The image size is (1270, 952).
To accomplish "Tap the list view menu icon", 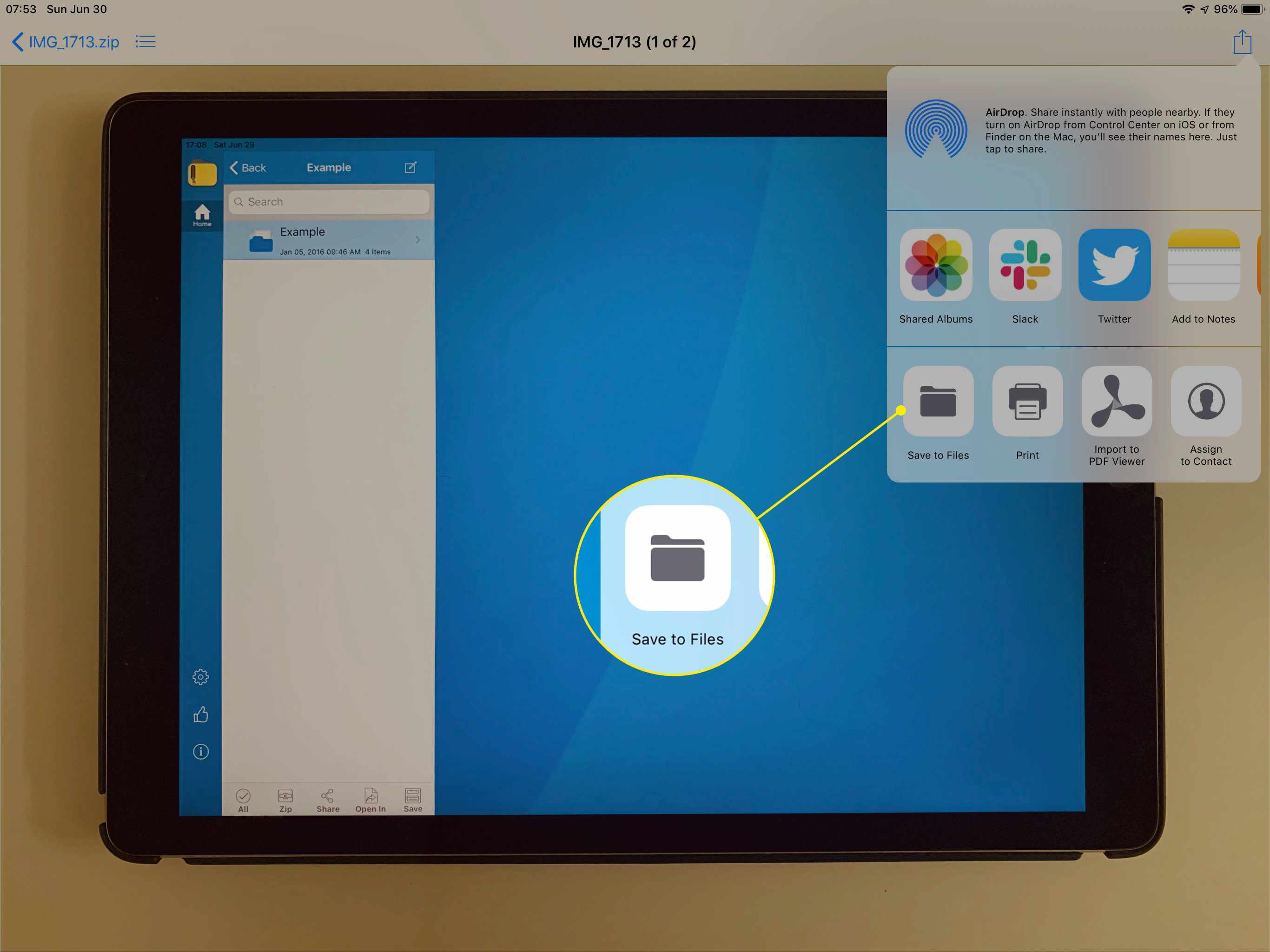I will click(147, 42).
